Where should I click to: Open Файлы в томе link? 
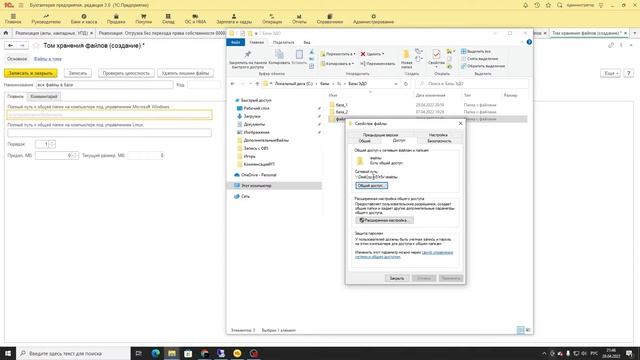pos(48,59)
